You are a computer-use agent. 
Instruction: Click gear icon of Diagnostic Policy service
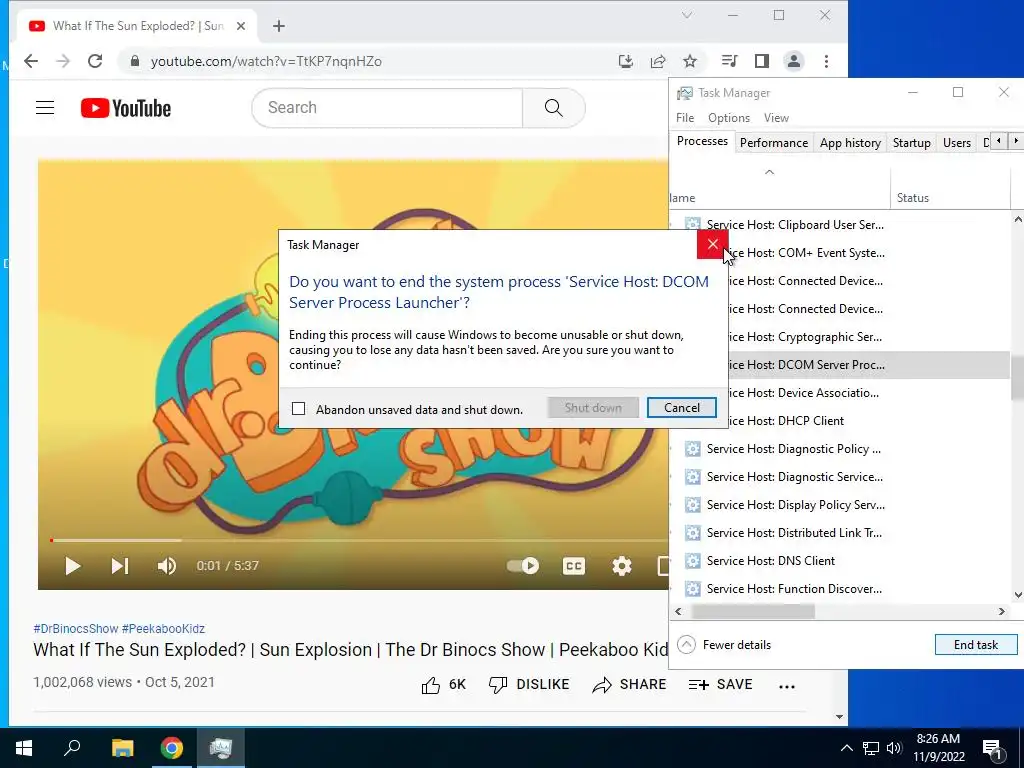(692, 449)
